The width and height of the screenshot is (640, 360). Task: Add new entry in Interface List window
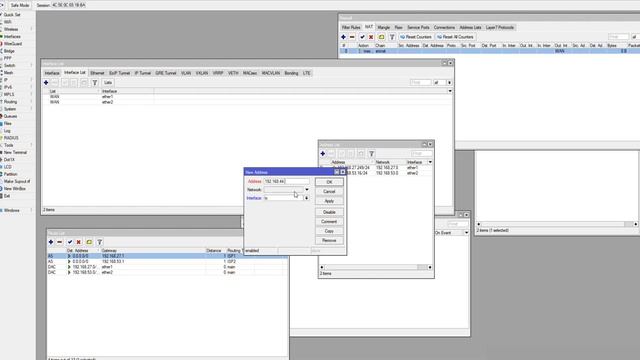pyautogui.click(x=46, y=82)
